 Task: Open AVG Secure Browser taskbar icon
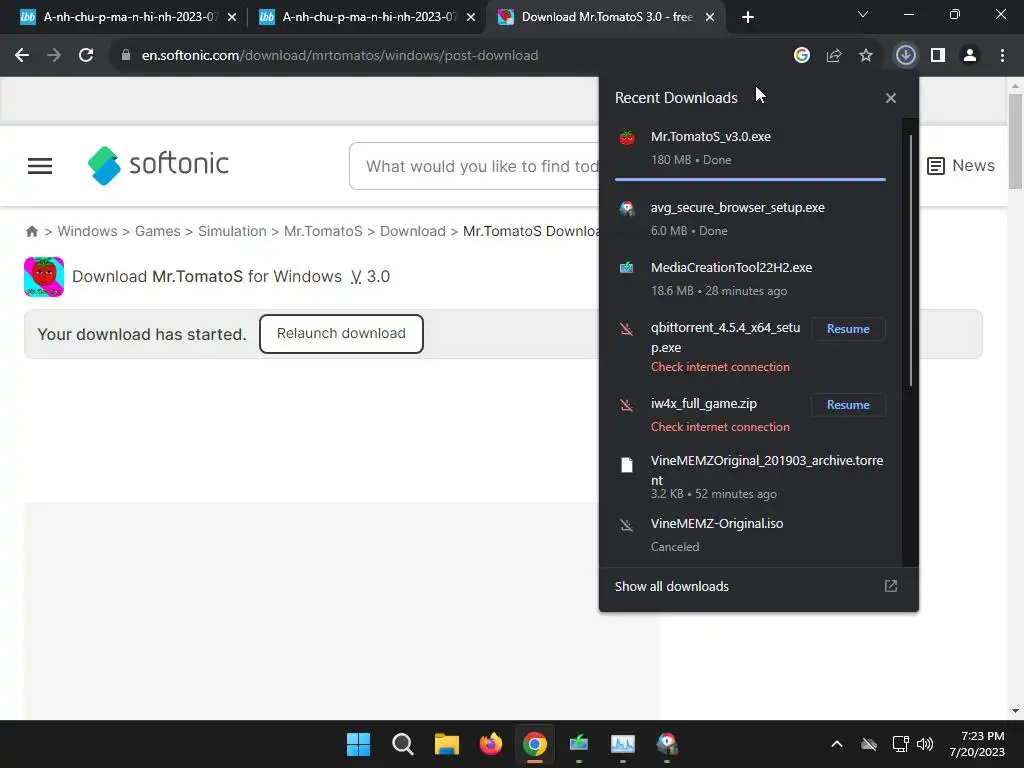click(667, 744)
